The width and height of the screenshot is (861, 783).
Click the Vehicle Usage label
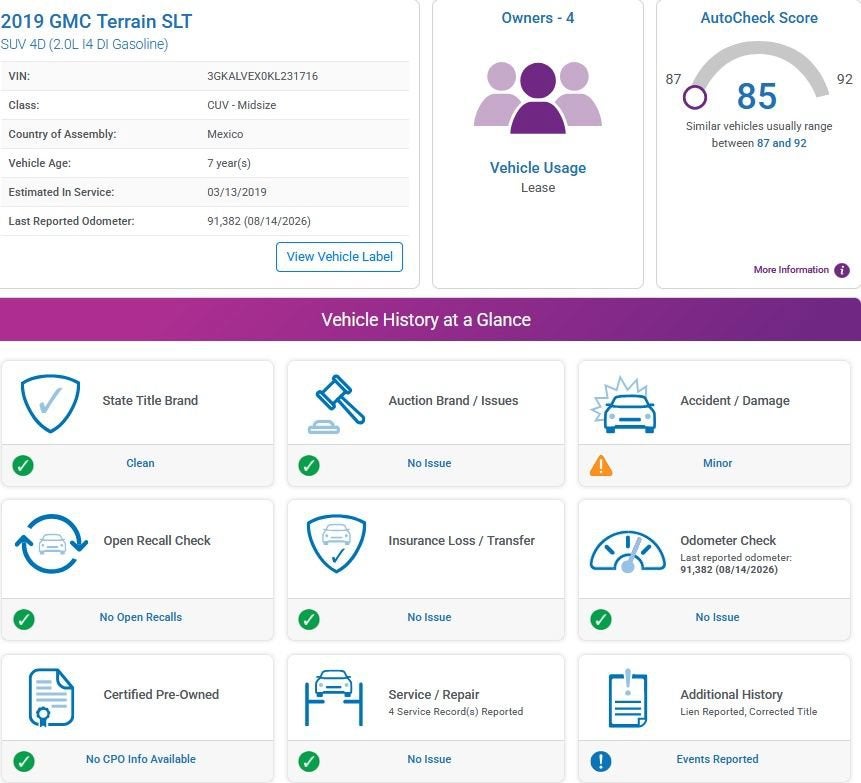538,167
